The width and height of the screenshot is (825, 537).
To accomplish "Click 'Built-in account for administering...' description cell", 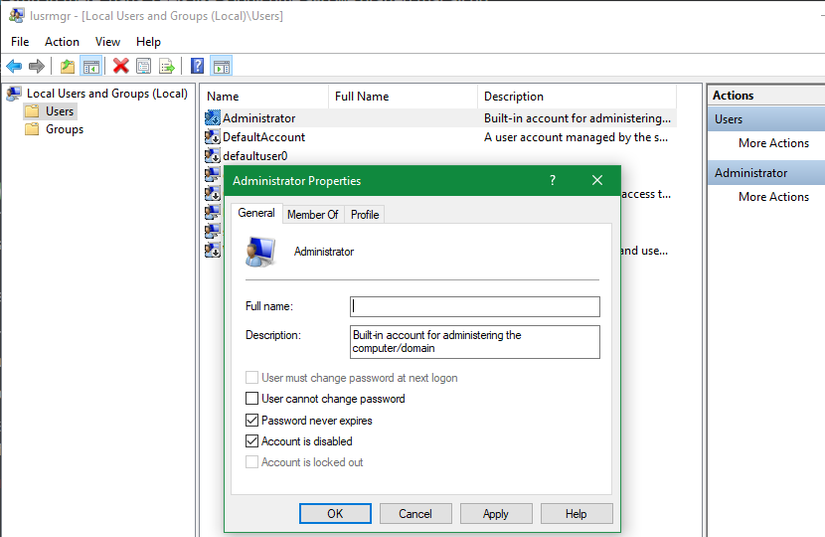I will [577, 118].
